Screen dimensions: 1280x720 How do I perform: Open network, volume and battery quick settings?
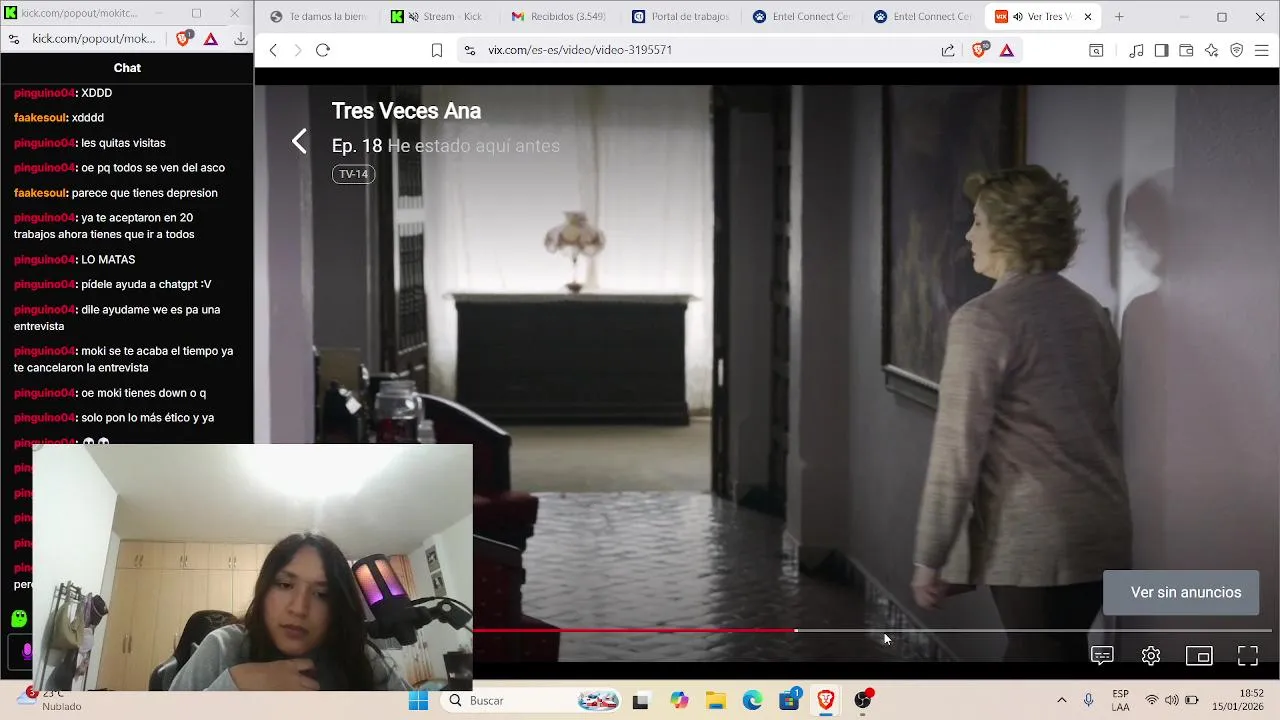[1171, 700]
